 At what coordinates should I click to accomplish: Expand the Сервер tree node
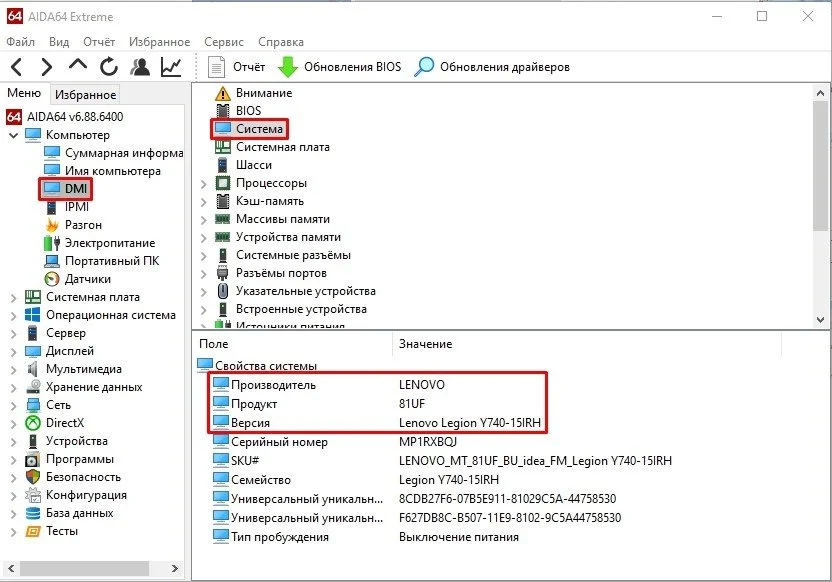[x=13, y=334]
